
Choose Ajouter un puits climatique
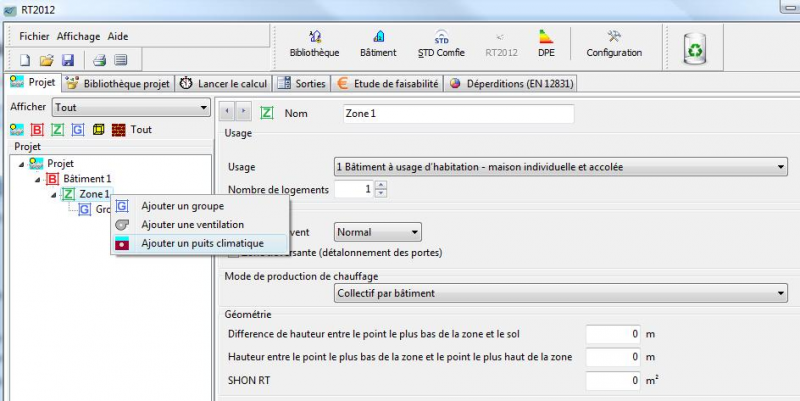tap(202, 243)
